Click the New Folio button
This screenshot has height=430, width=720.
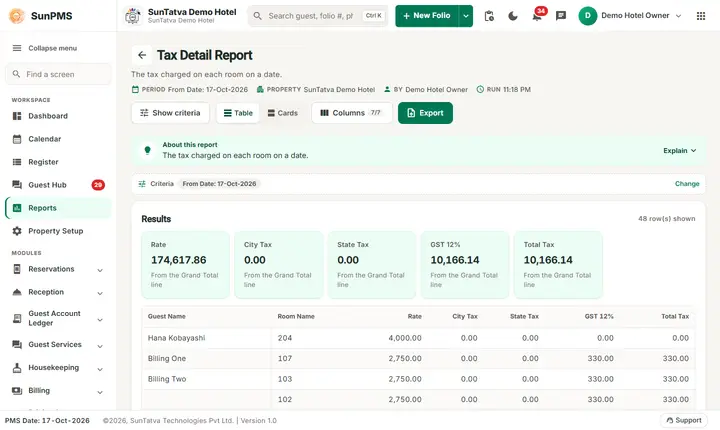coord(427,16)
